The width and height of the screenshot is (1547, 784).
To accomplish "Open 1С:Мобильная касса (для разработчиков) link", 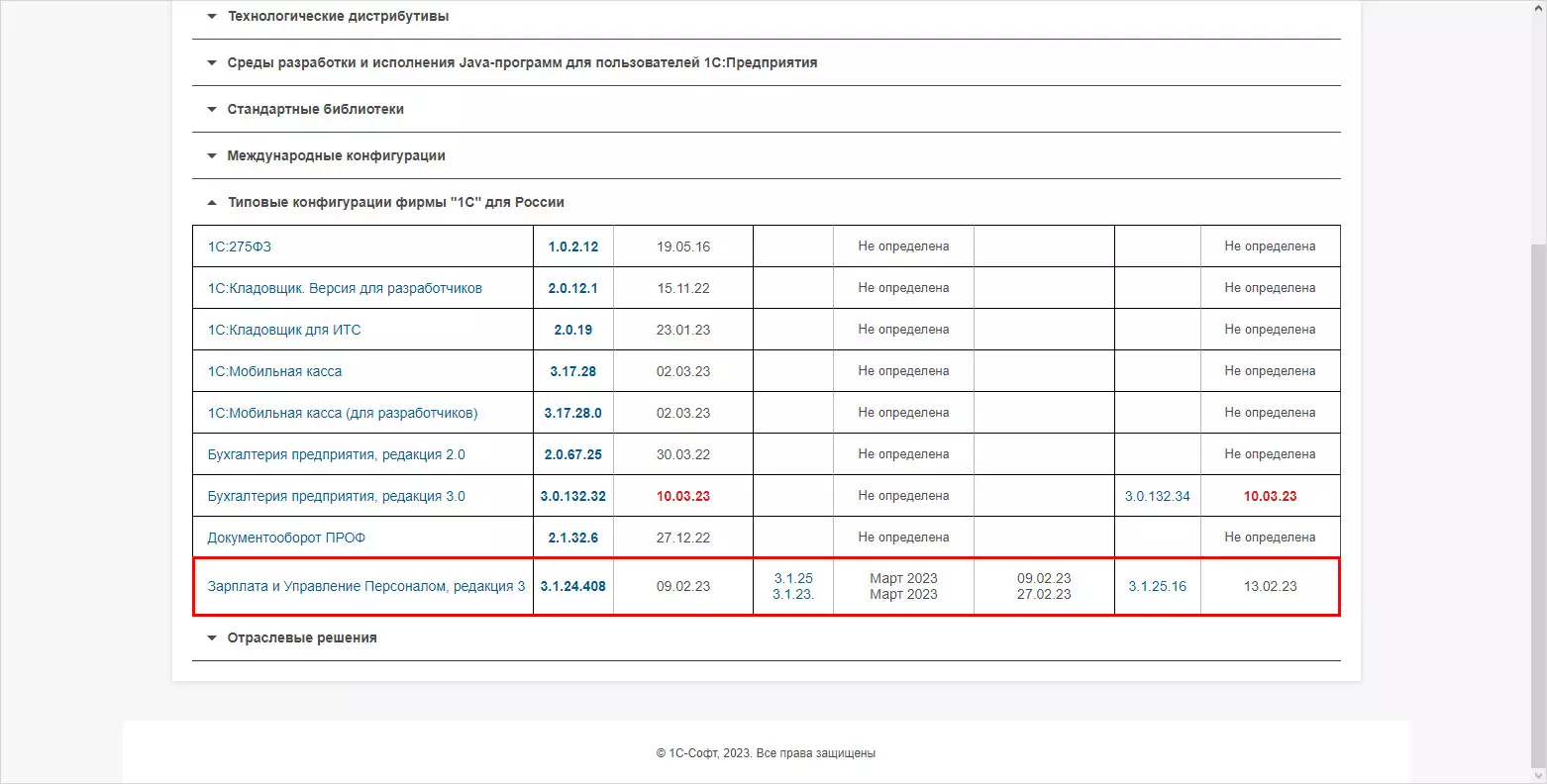I will click(x=343, y=413).
